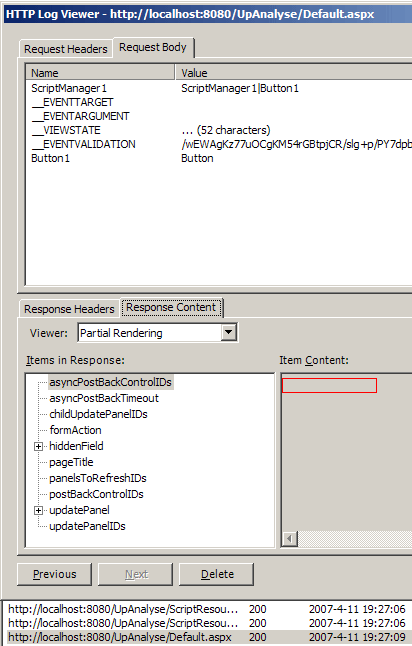This screenshot has height=646, width=412.
Task: Click the Name column header
Action: point(100,73)
